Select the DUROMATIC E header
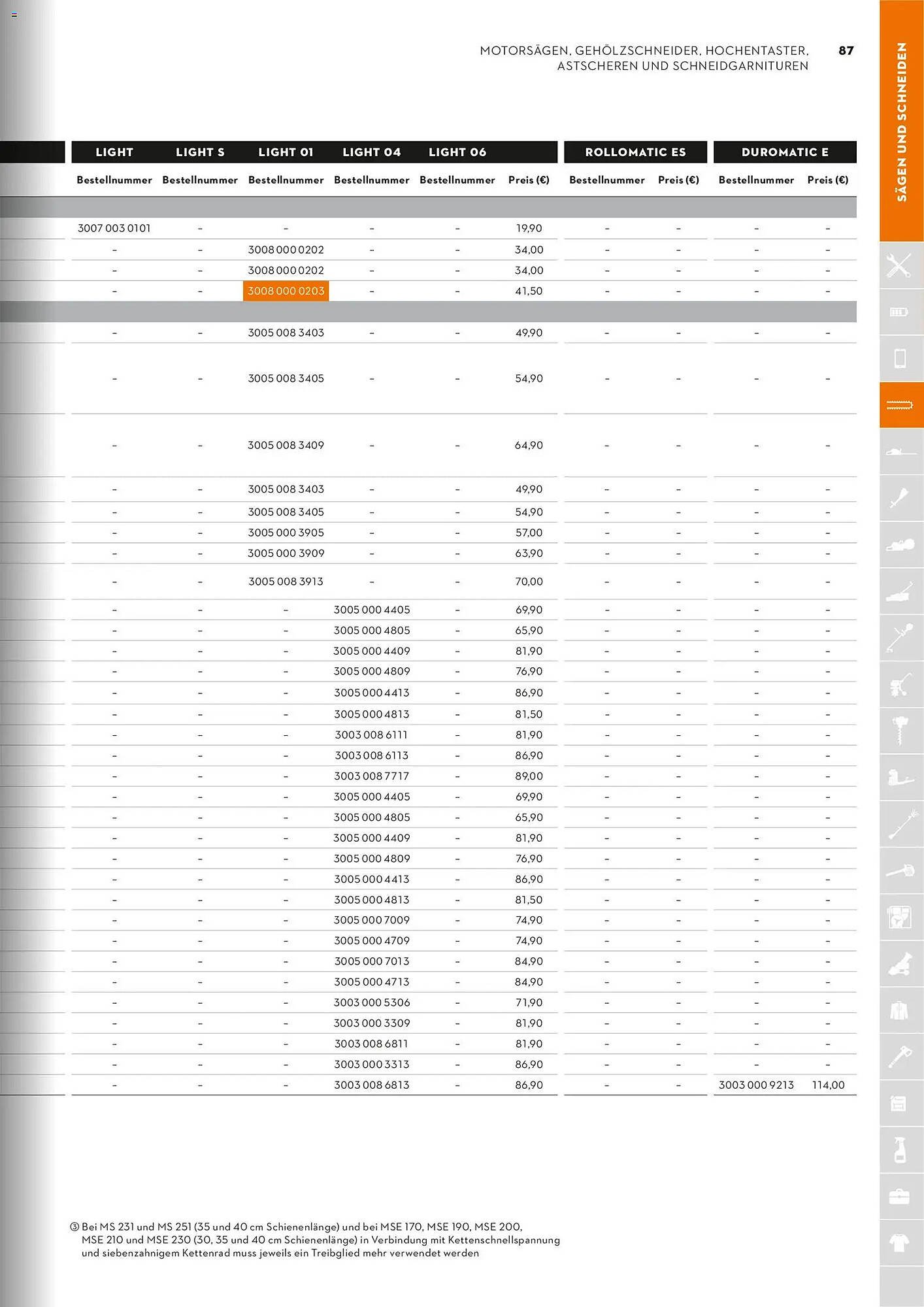 785,152
